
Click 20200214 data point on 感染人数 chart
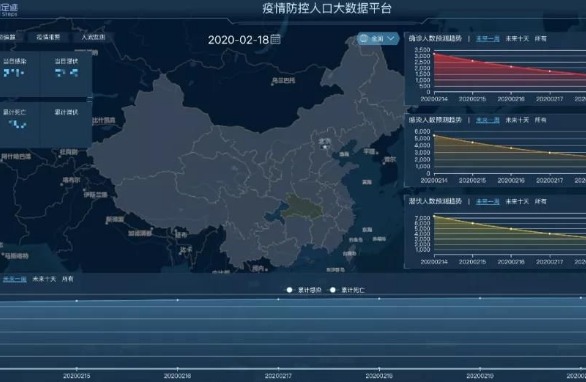click(x=434, y=135)
